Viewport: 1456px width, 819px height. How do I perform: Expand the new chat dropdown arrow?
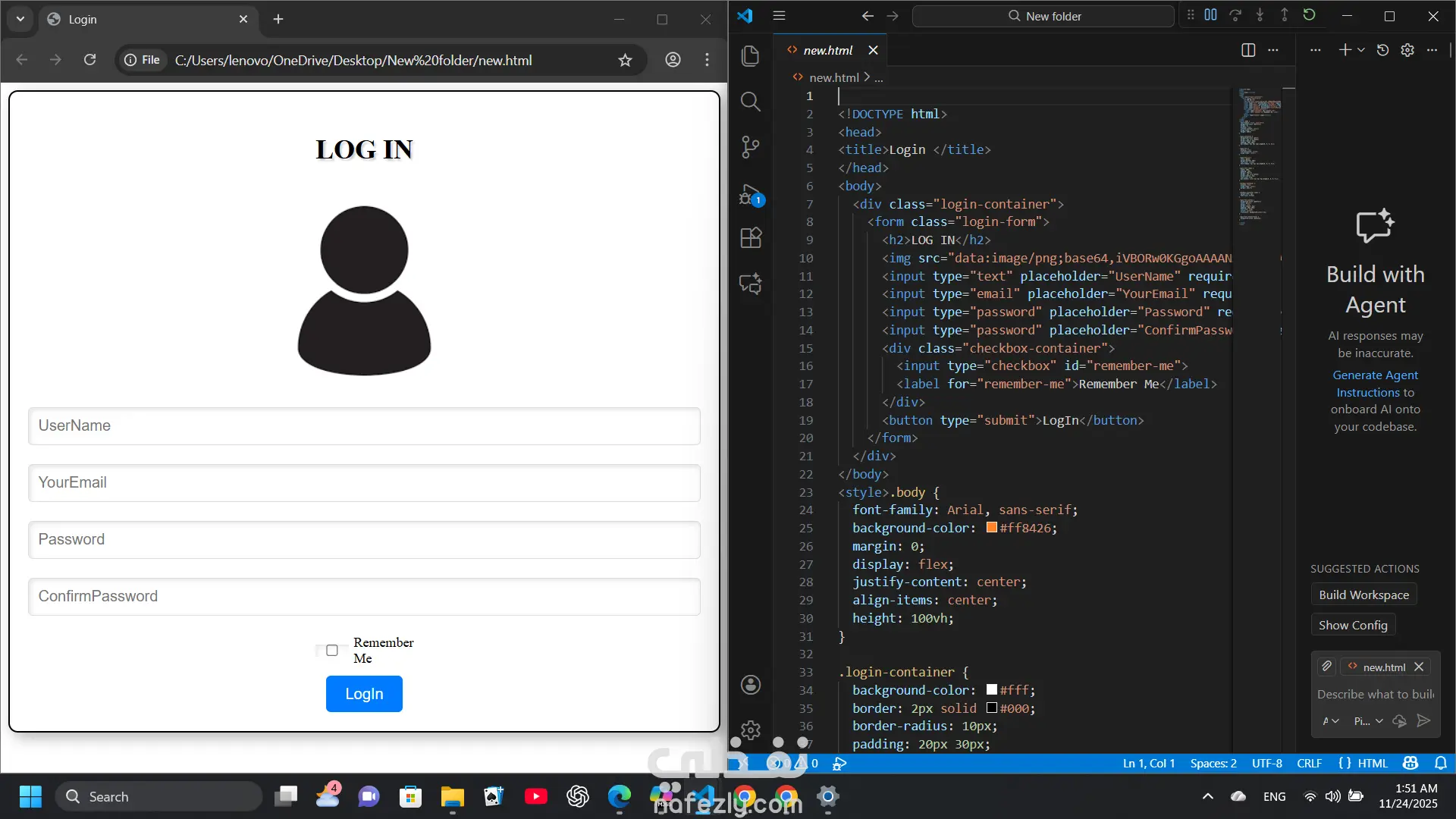click(x=1361, y=50)
